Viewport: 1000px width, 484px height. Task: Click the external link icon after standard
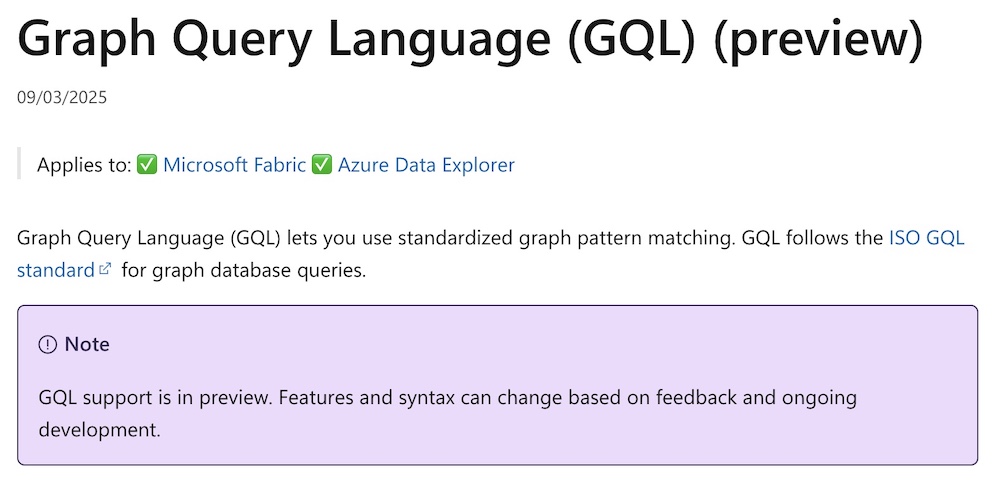(x=105, y=269)
